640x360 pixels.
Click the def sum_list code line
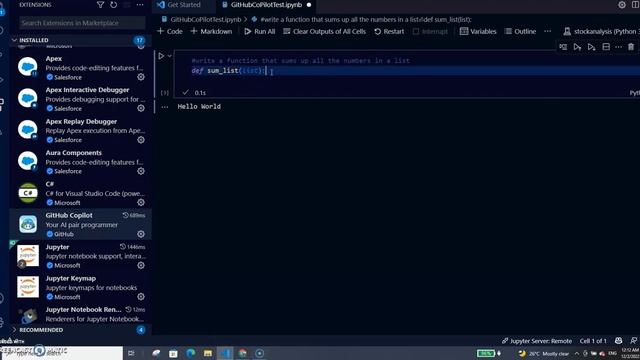tap(228, 71)
